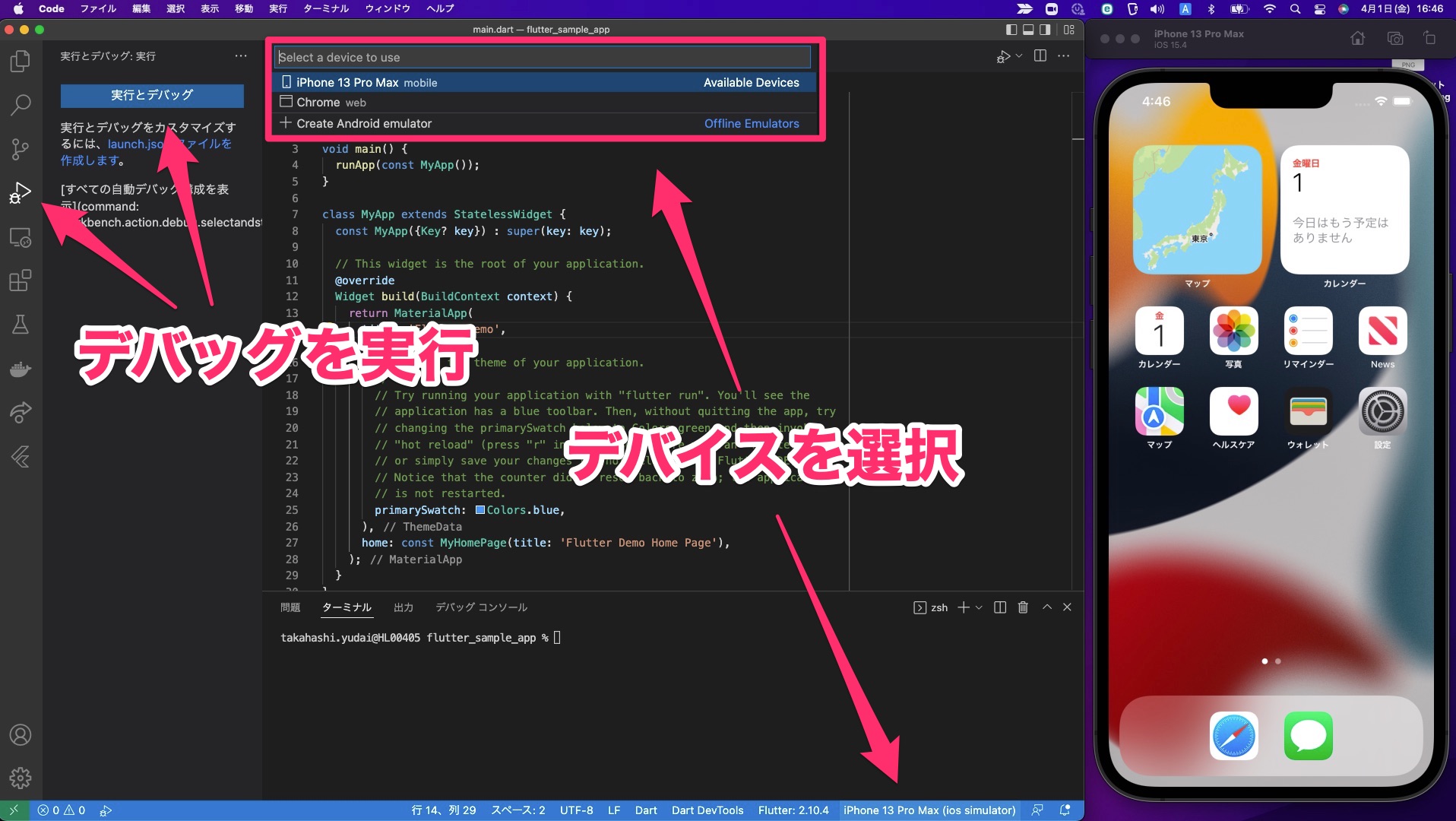Toggle the bottom panel visibility from the title bar

(x=1027, y=29)
